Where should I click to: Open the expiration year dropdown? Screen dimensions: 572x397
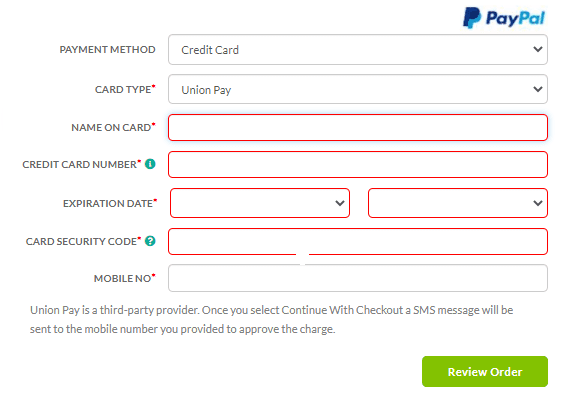coord(458,203)
